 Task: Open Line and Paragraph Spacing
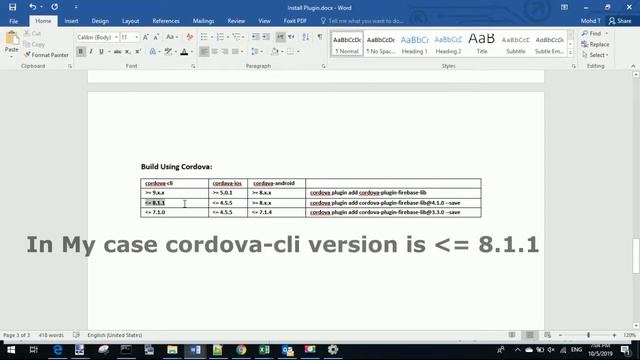tap(255, 51)
